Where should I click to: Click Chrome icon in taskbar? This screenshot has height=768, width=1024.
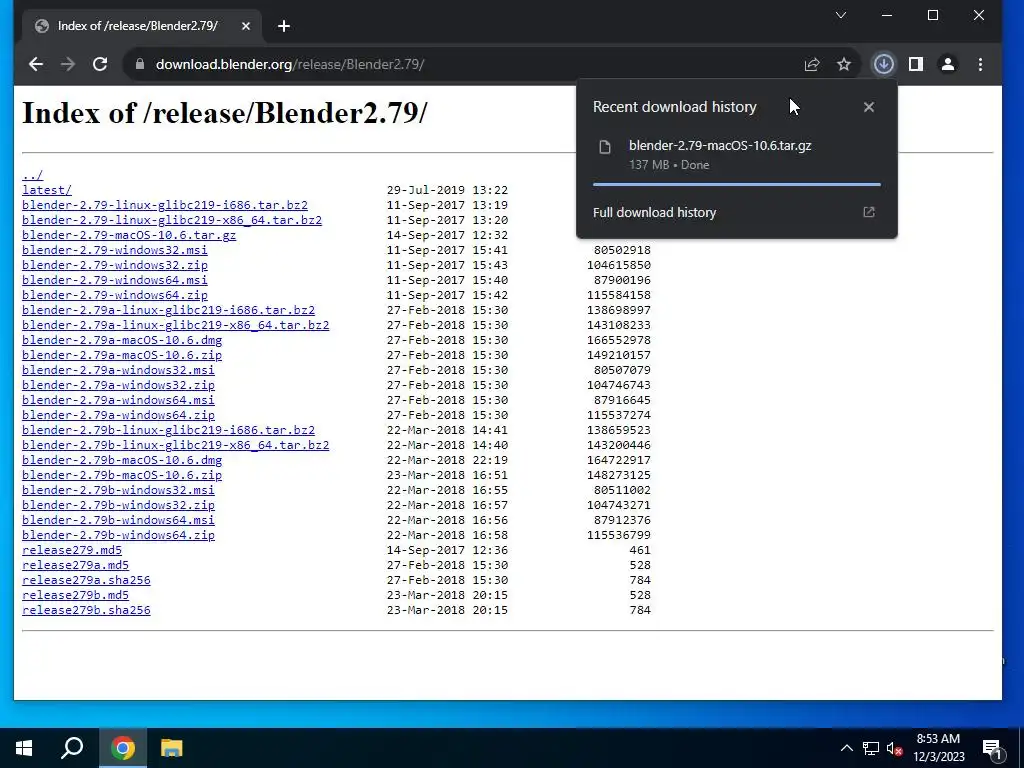[123, 748]
